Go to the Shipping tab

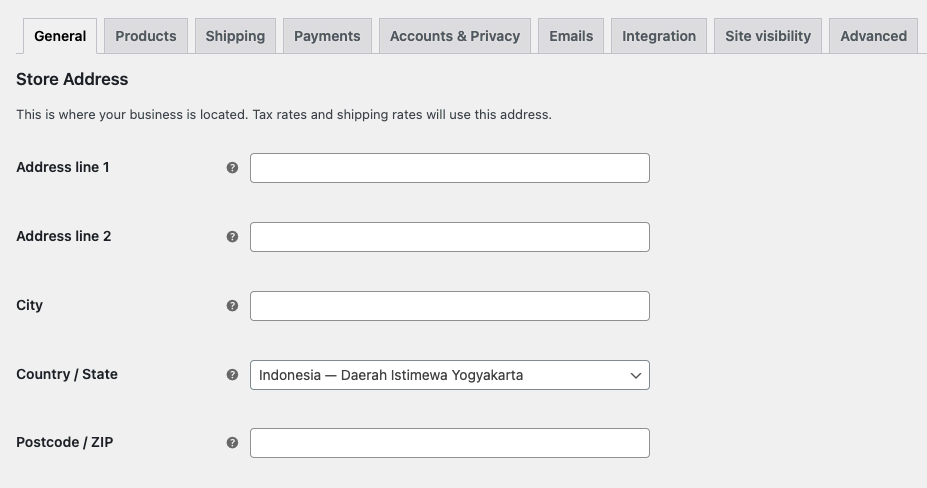(x=235, y=36)
